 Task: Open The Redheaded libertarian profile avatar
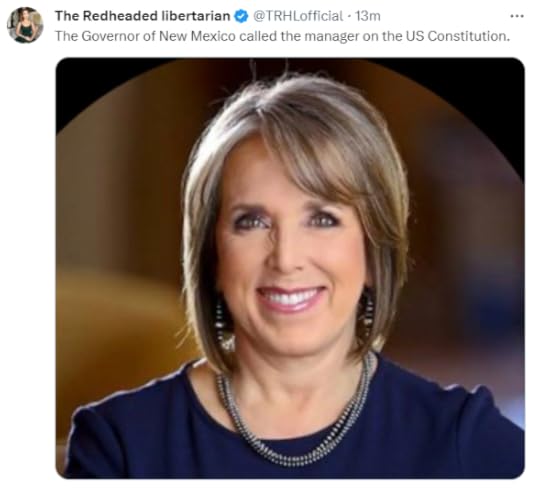(25, 25)
